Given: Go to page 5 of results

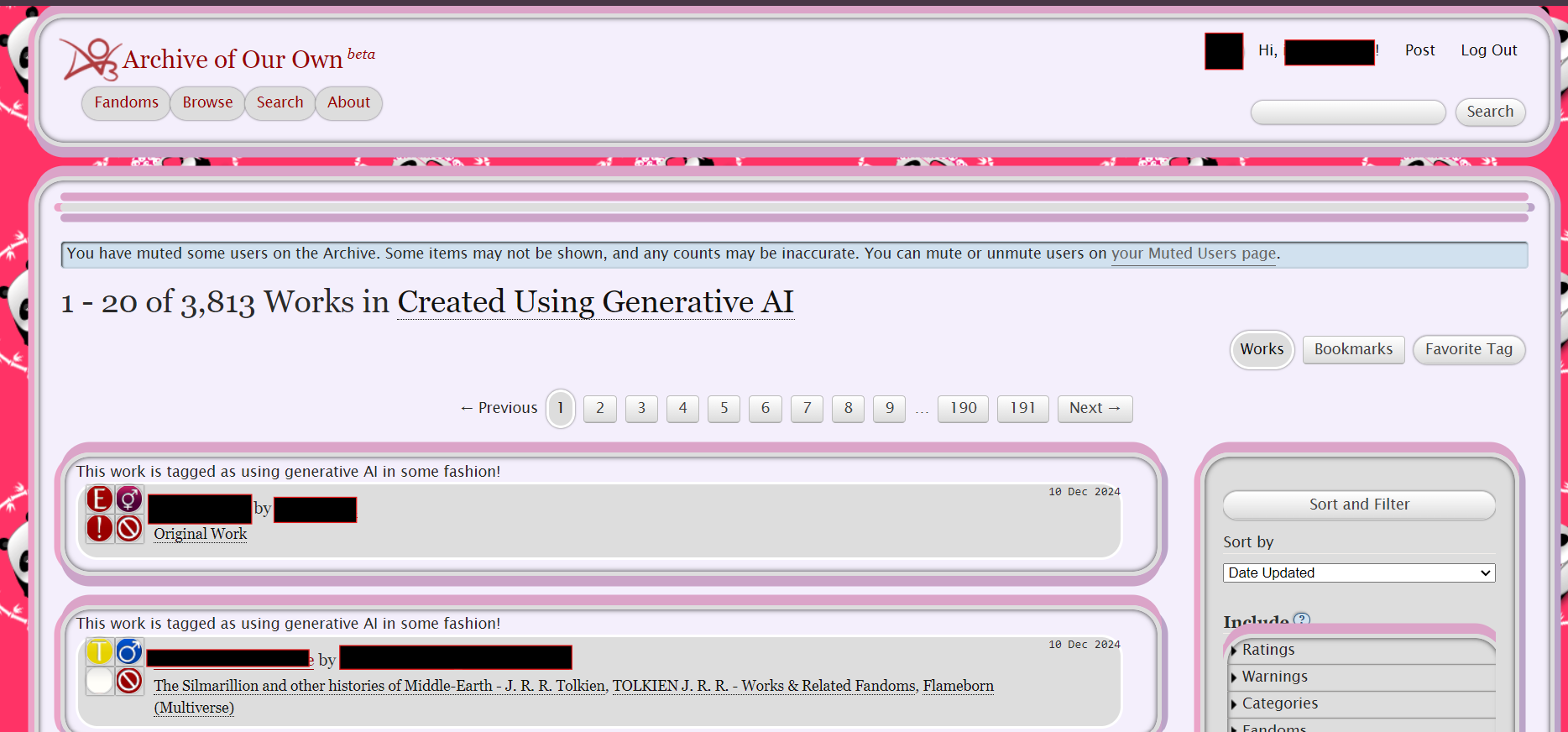Looking at the screenshot, I should pos(724,408).
